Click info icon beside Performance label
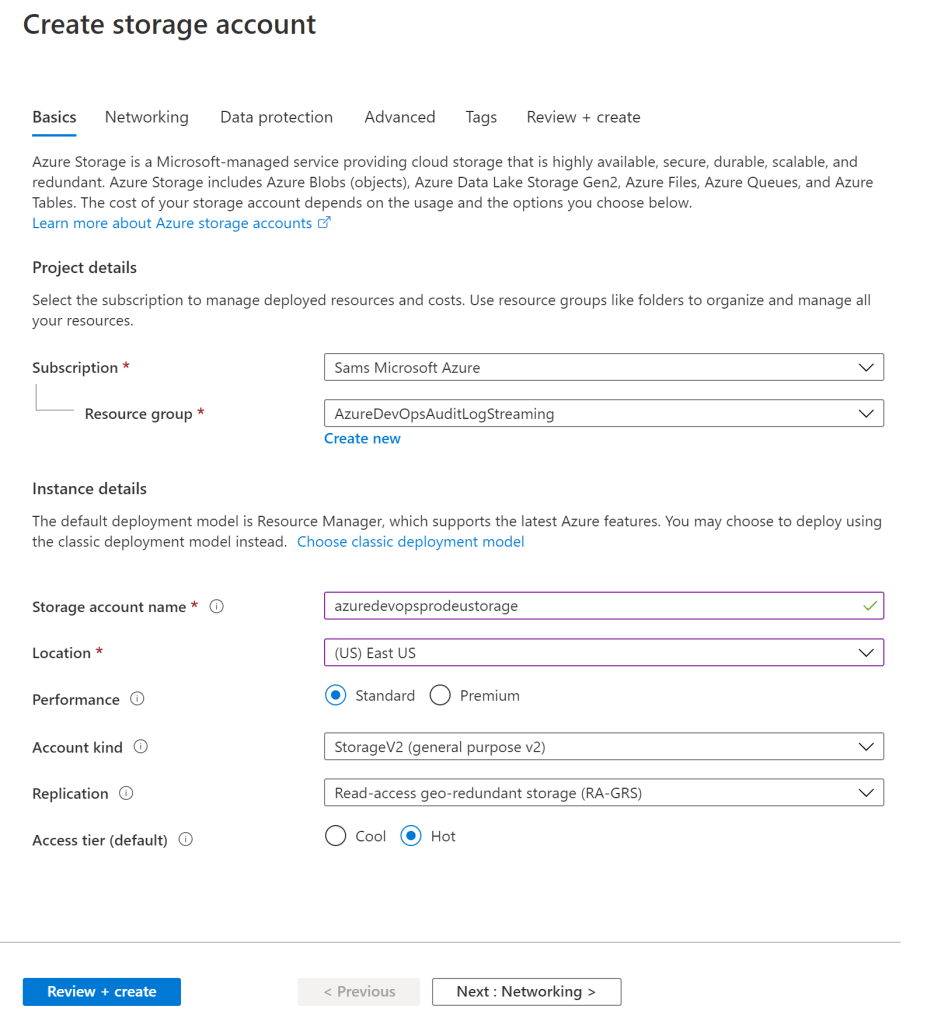Viewport: 934px width, 1024px height. pos(138,700)
